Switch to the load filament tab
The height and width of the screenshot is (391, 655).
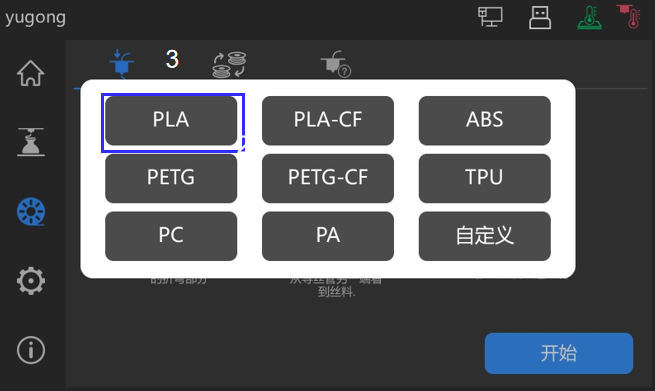pyautogui.click(x=122, y=63)
